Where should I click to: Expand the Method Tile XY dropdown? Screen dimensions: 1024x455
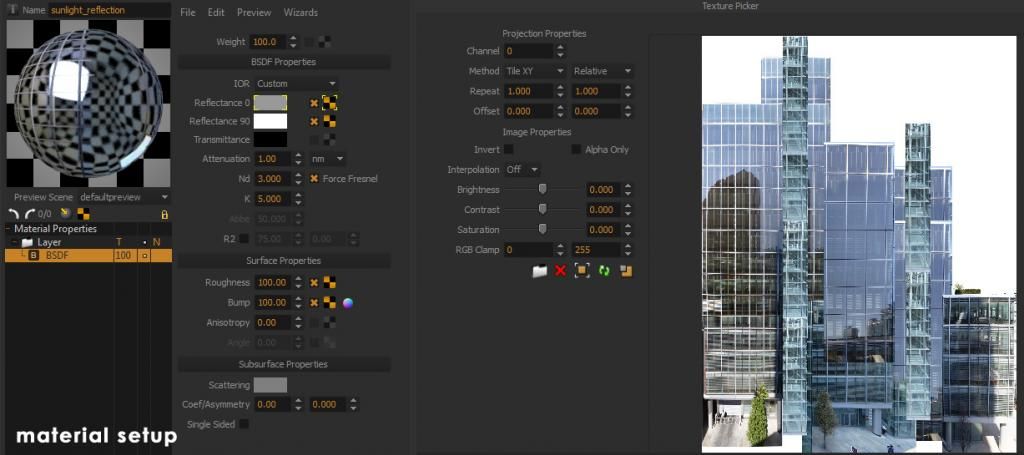[534, 71]
